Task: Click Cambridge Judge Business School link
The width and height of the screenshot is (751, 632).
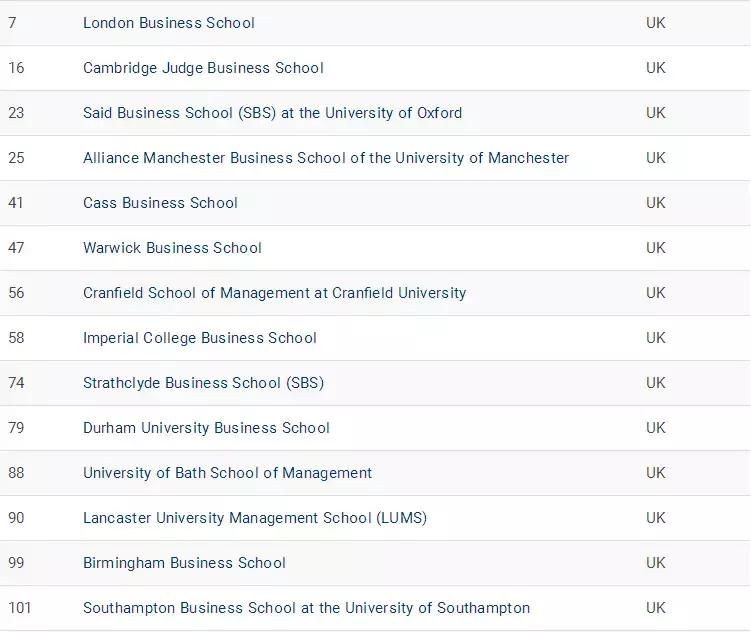Action: [x=203, y=68]
